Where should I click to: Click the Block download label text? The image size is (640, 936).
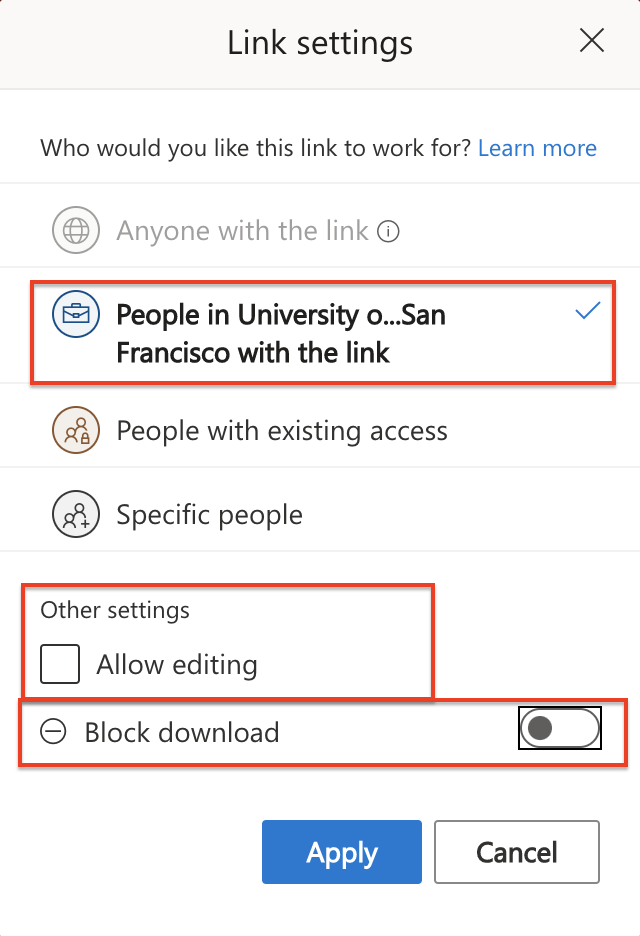pos(181,733)
